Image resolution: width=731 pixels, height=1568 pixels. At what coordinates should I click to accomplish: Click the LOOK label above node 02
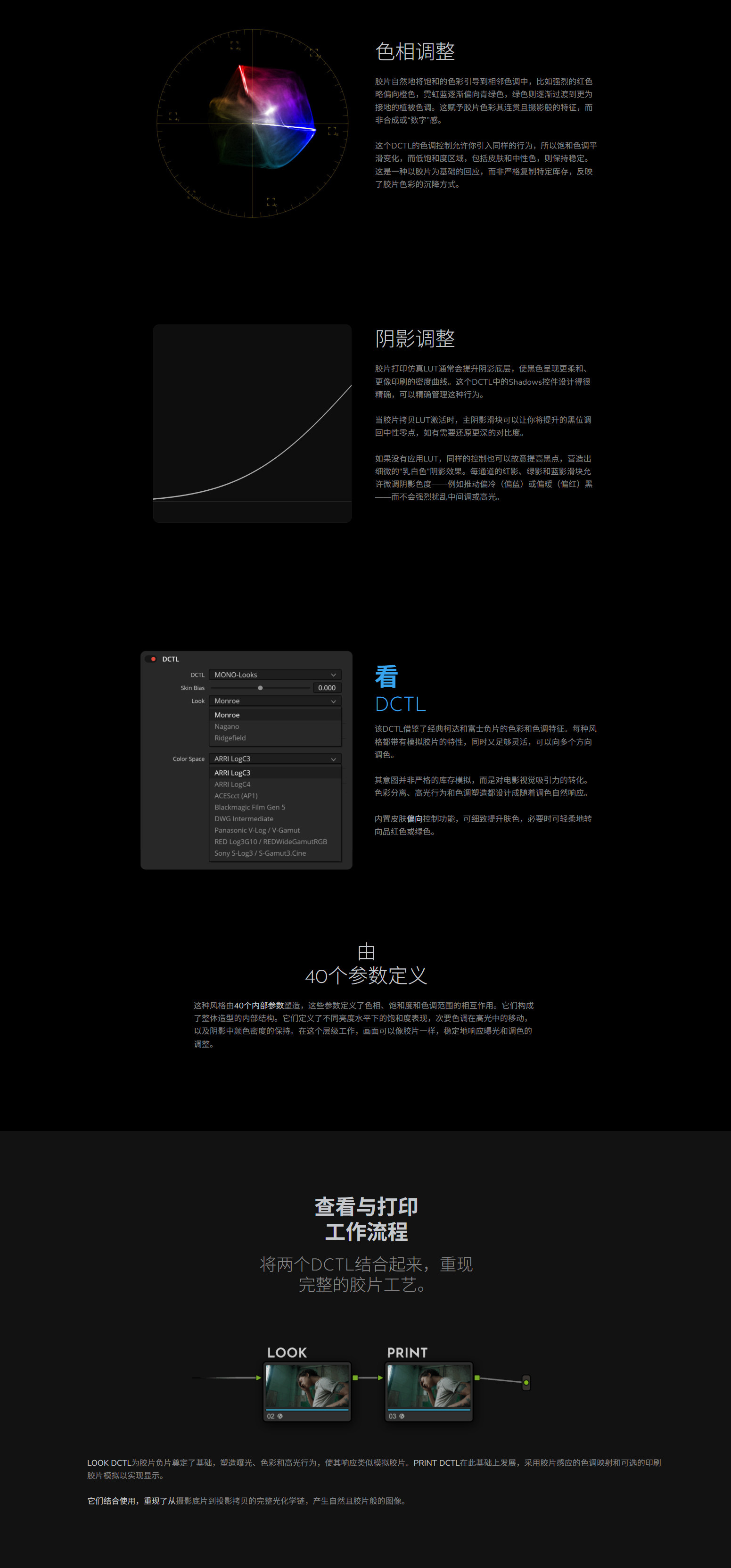click(x=287, y=1353)
